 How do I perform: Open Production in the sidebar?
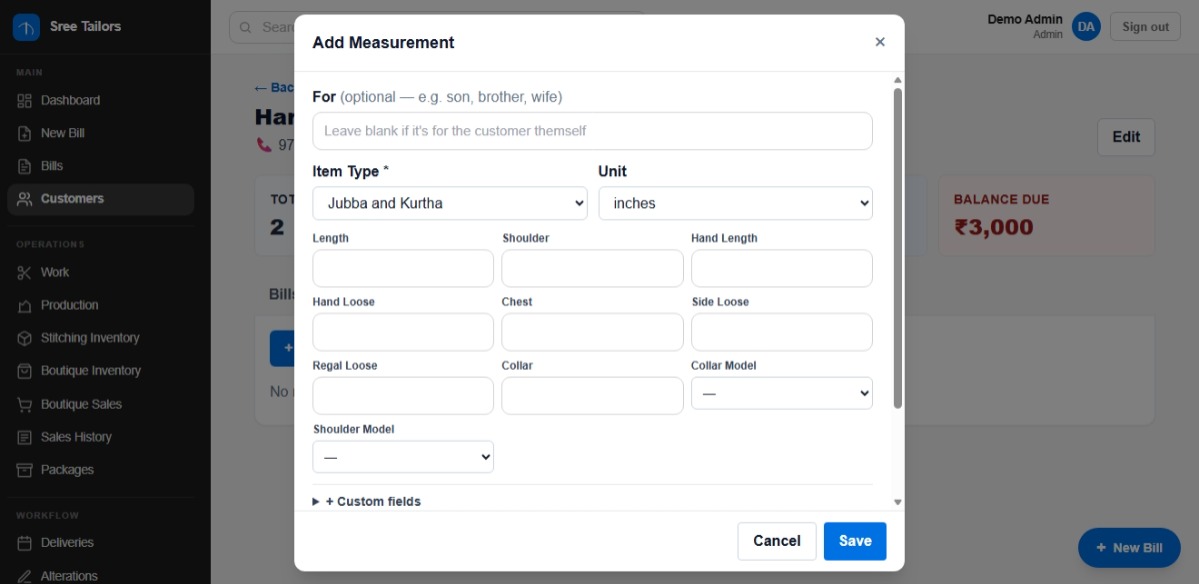point(100,306)
